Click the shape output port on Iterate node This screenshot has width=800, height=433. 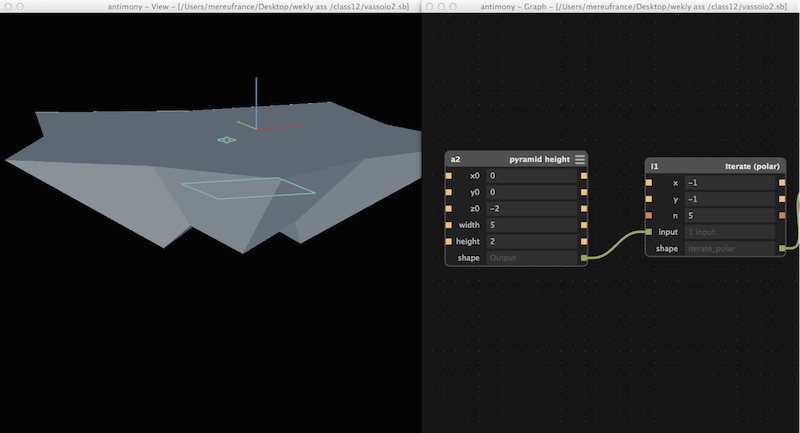[x=782, y=248]
